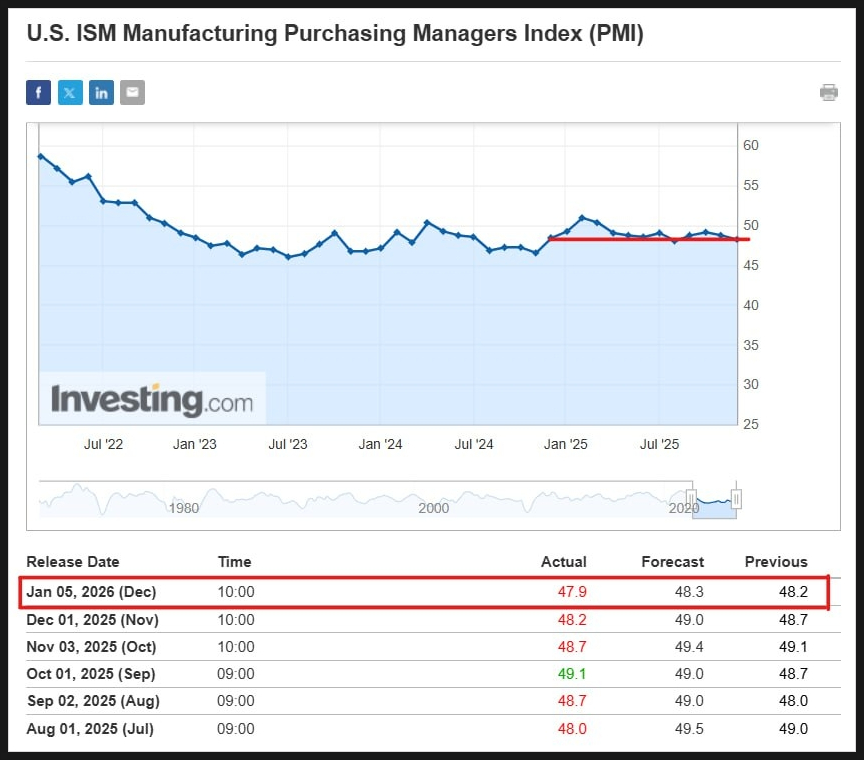Click the Investing.com watermark logo
The image size is (864, 760).
(x=152, y=400)
